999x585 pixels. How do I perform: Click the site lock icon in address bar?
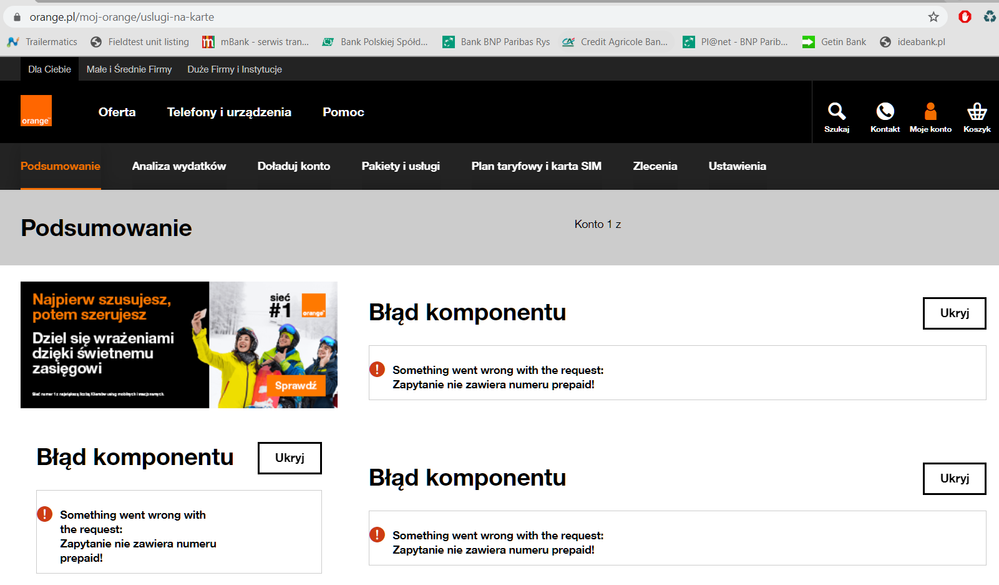coord(17,17)
